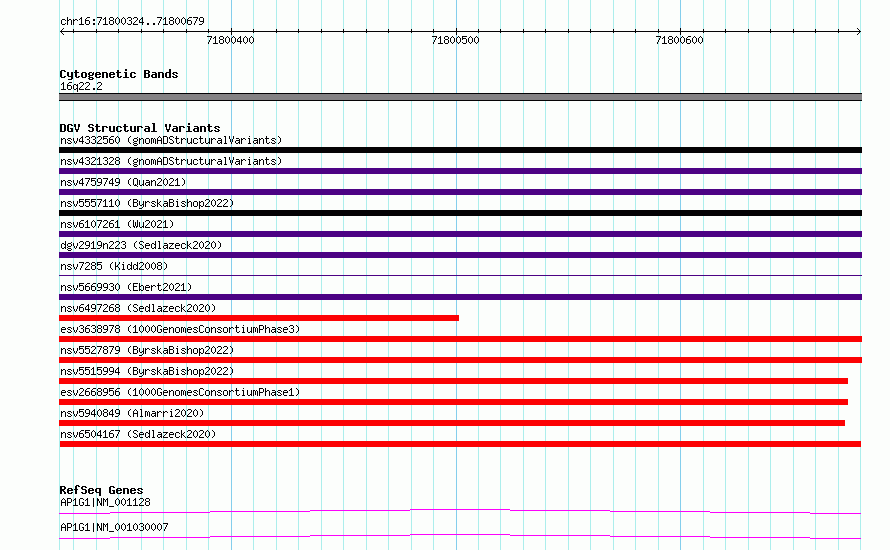Click the nsv4321328 (gnomADStructuralVariants) label

pos(171,161)
